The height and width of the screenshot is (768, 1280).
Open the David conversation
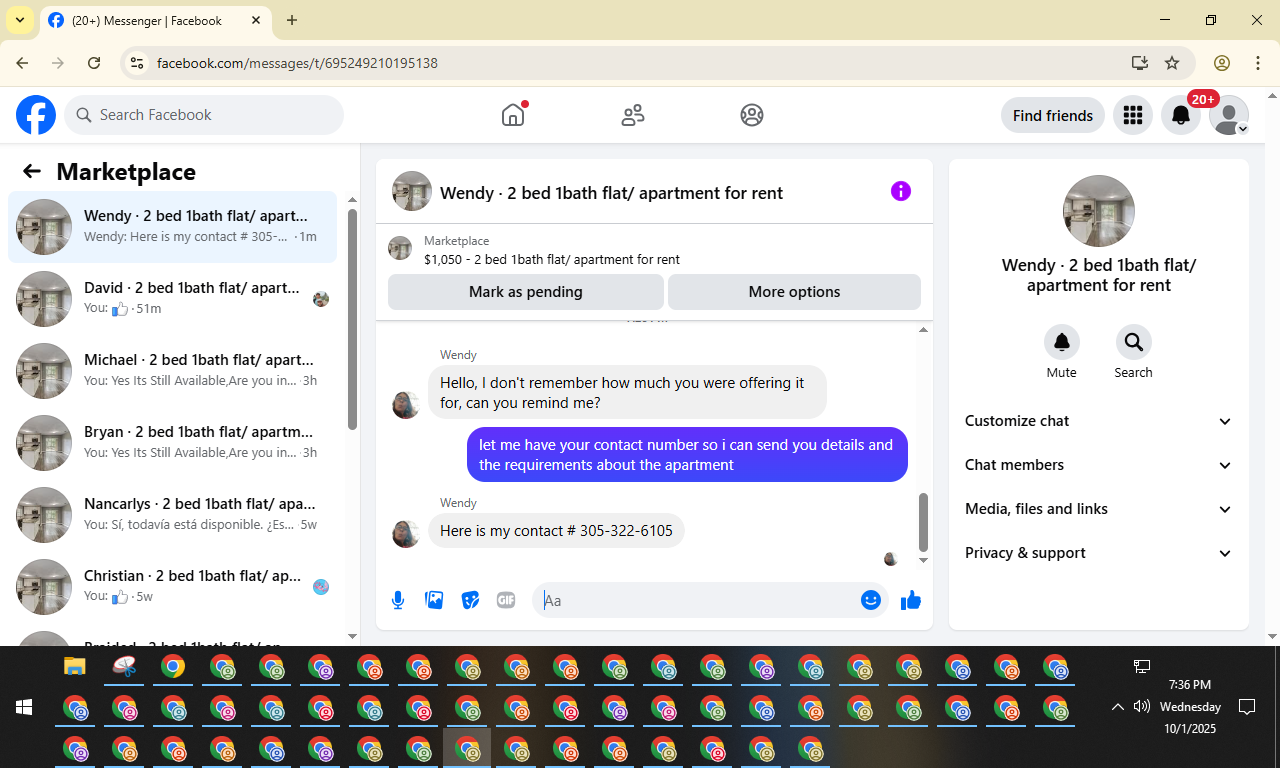(172, 299)
